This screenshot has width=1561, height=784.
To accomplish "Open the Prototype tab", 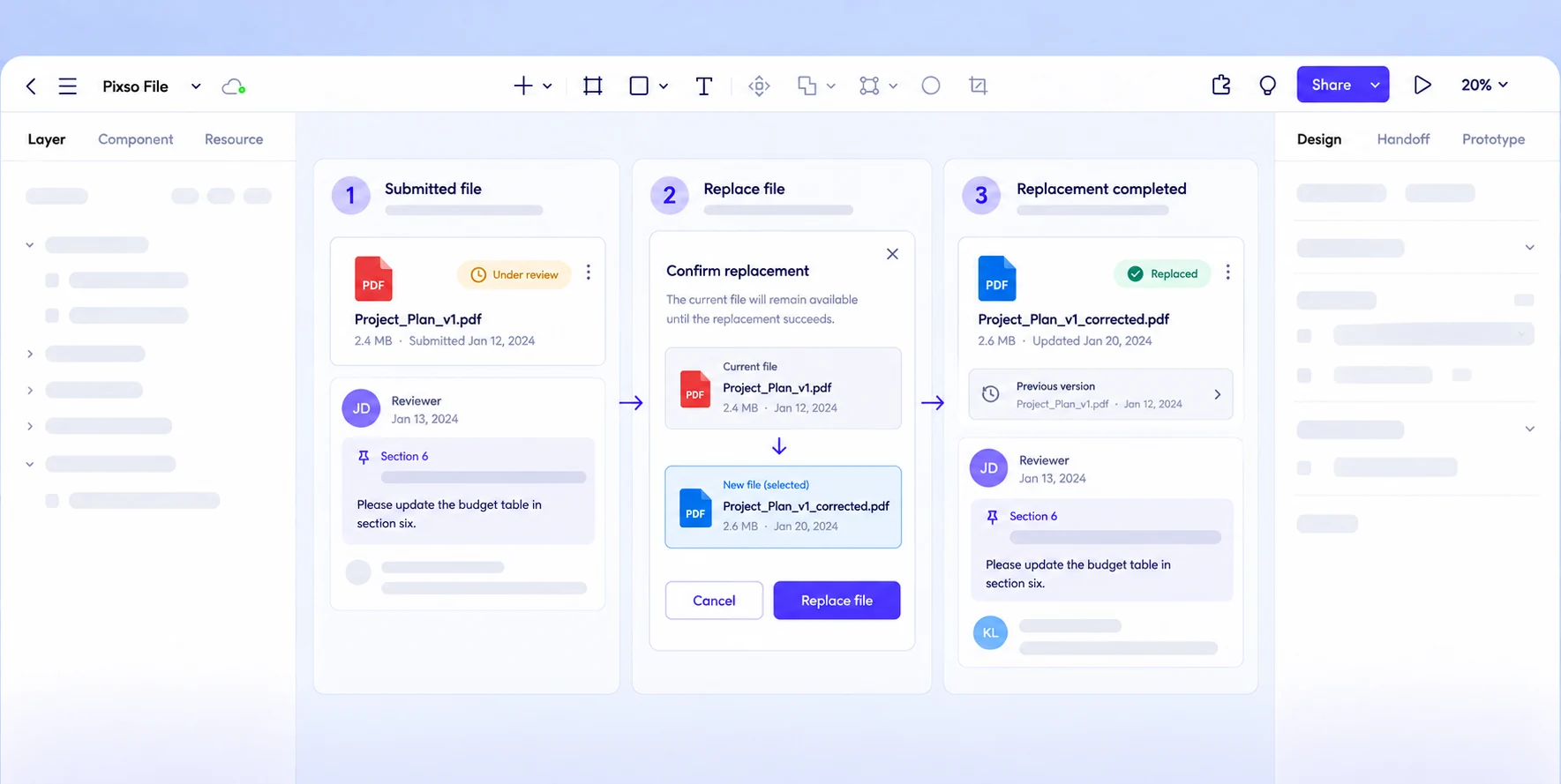I will [1493, 139].
